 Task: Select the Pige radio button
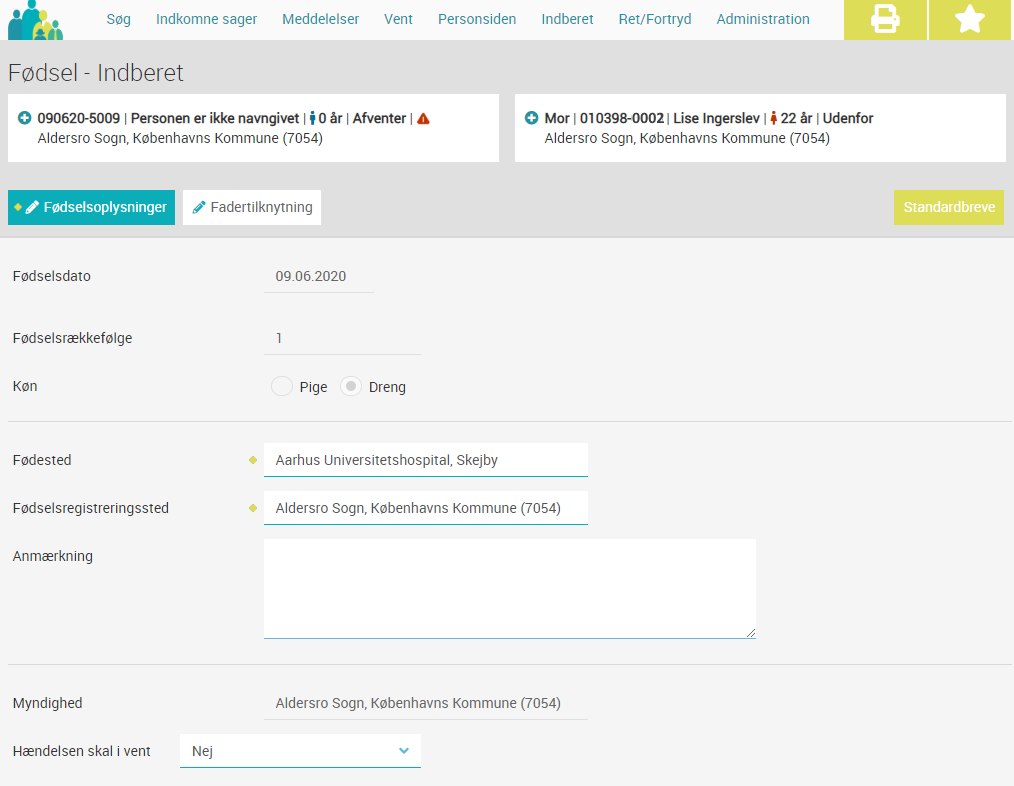click(x=282, y=386)
